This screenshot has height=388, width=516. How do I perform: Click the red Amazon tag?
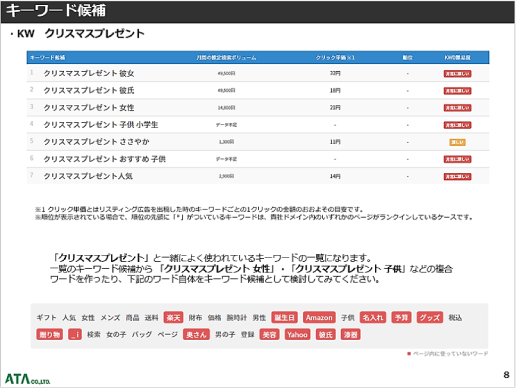click(319, 318)
